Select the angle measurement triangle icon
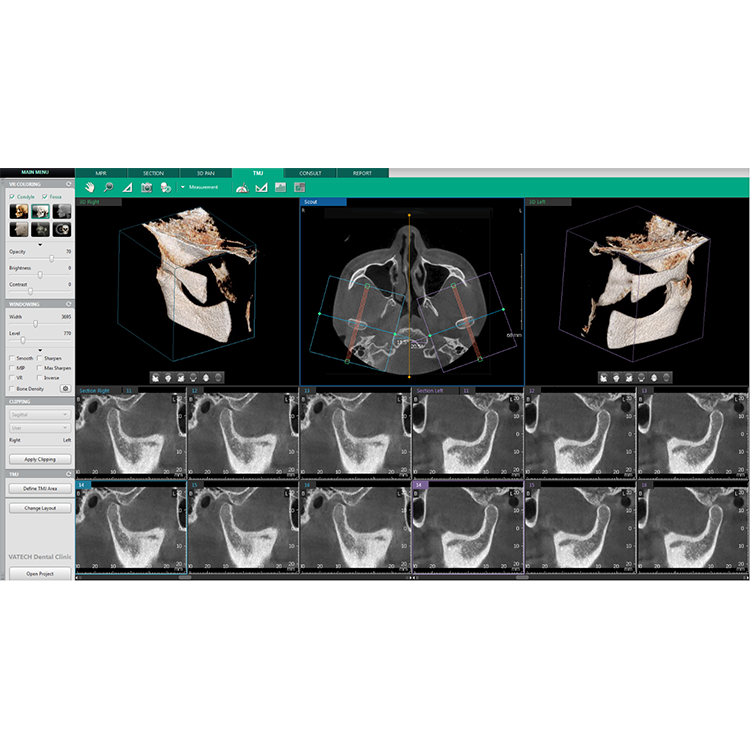The width and height of the screenshot is (750, 750). (x=127, y=187)
